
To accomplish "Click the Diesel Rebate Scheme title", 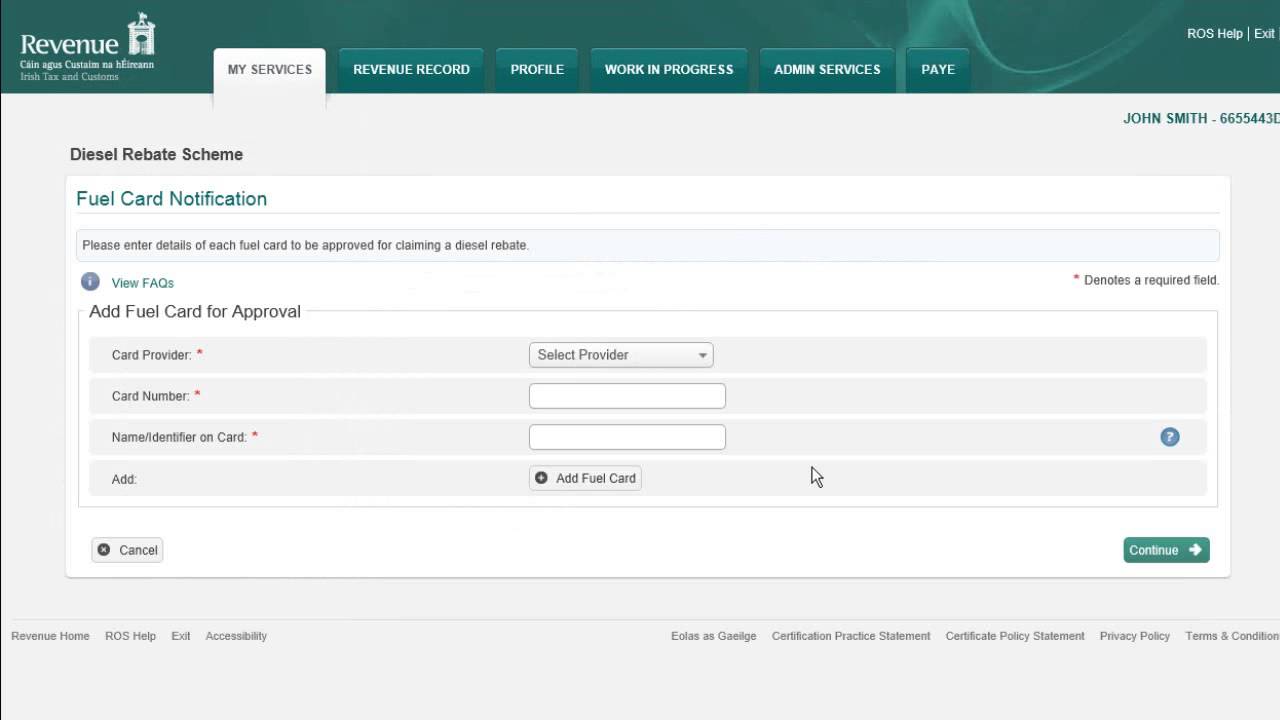I will (x=156, y=155).
